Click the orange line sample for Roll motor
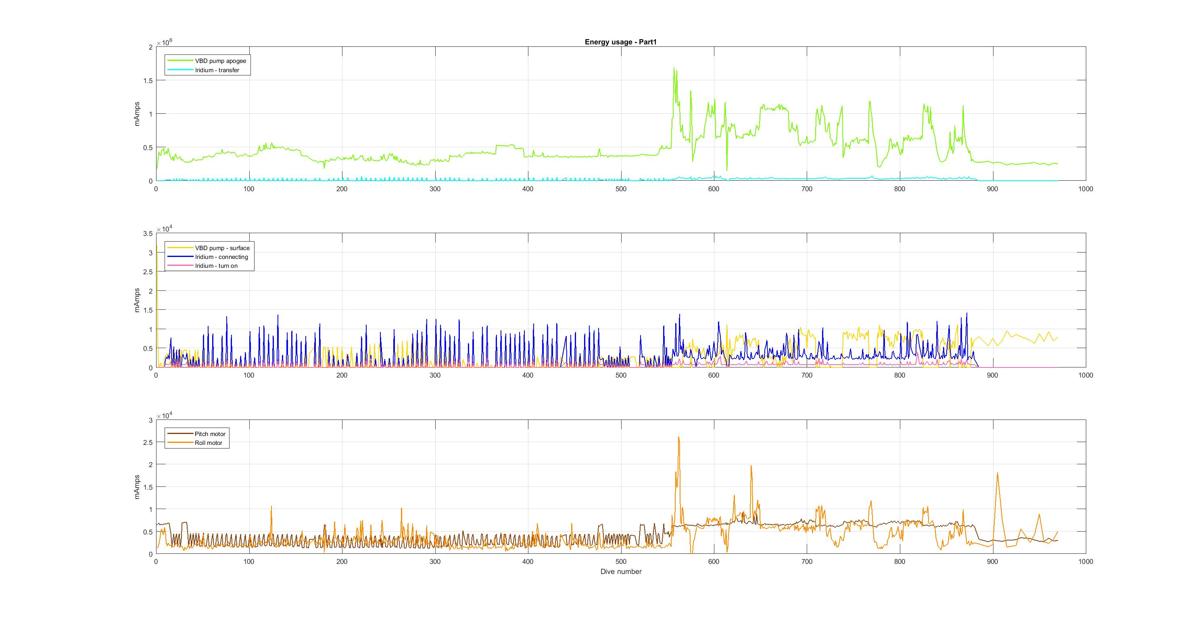The image size is (1200, 622). click(180, 442)
